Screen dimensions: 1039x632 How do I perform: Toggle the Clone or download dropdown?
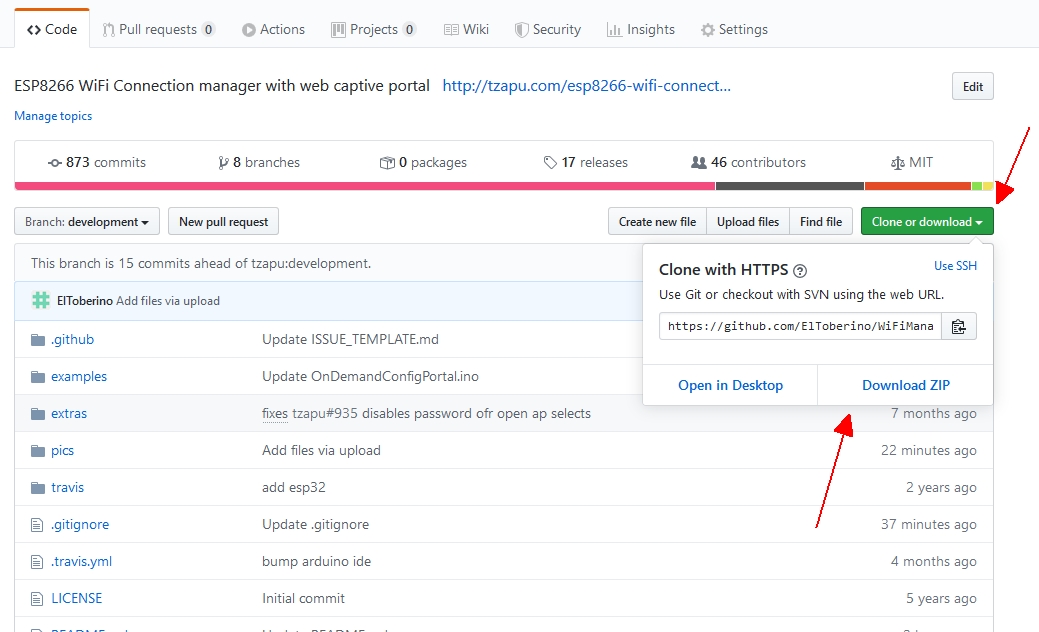pyautogui.click(x=927, y=221)
